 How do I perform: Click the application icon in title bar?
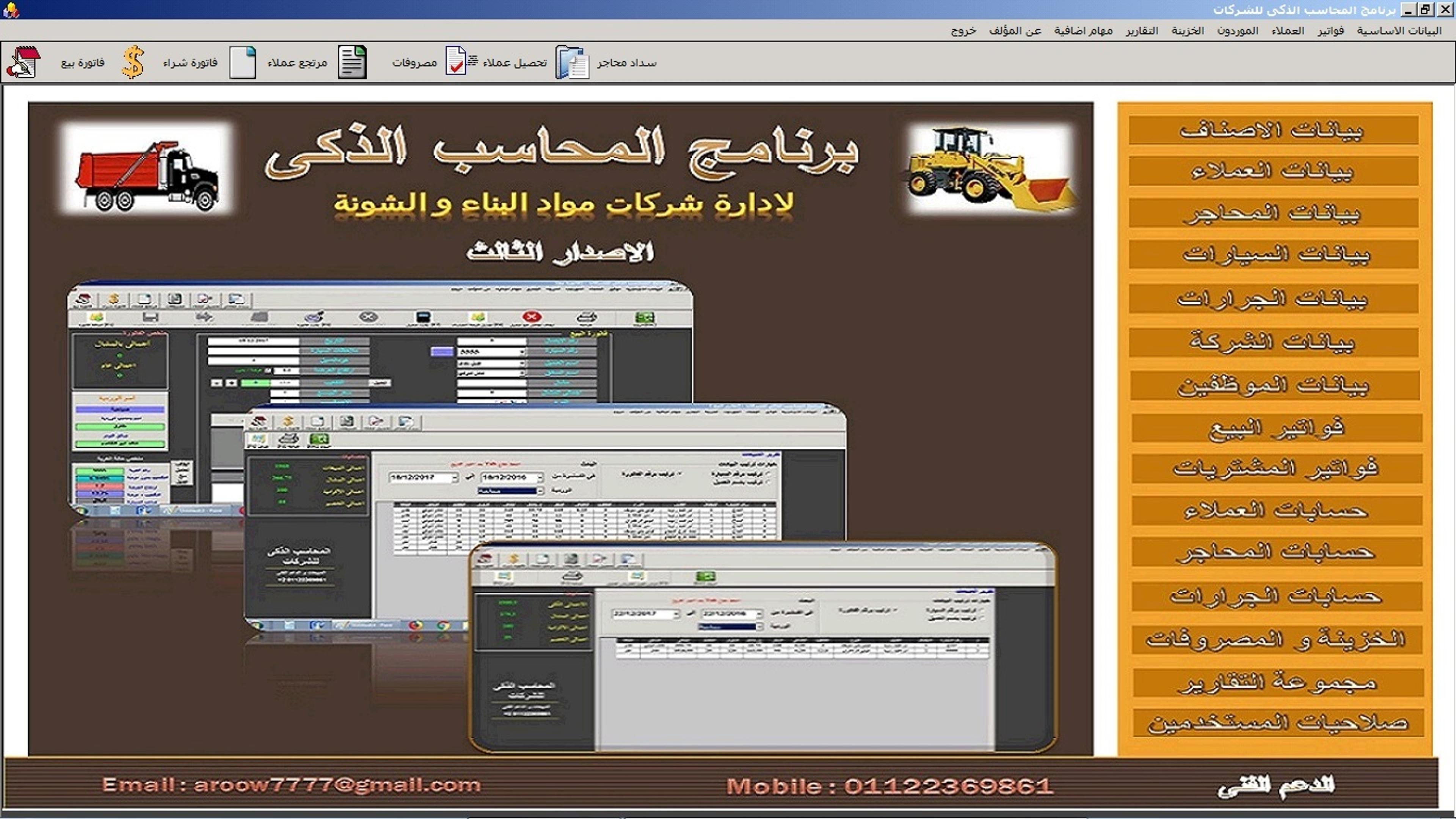coord(11,9)
